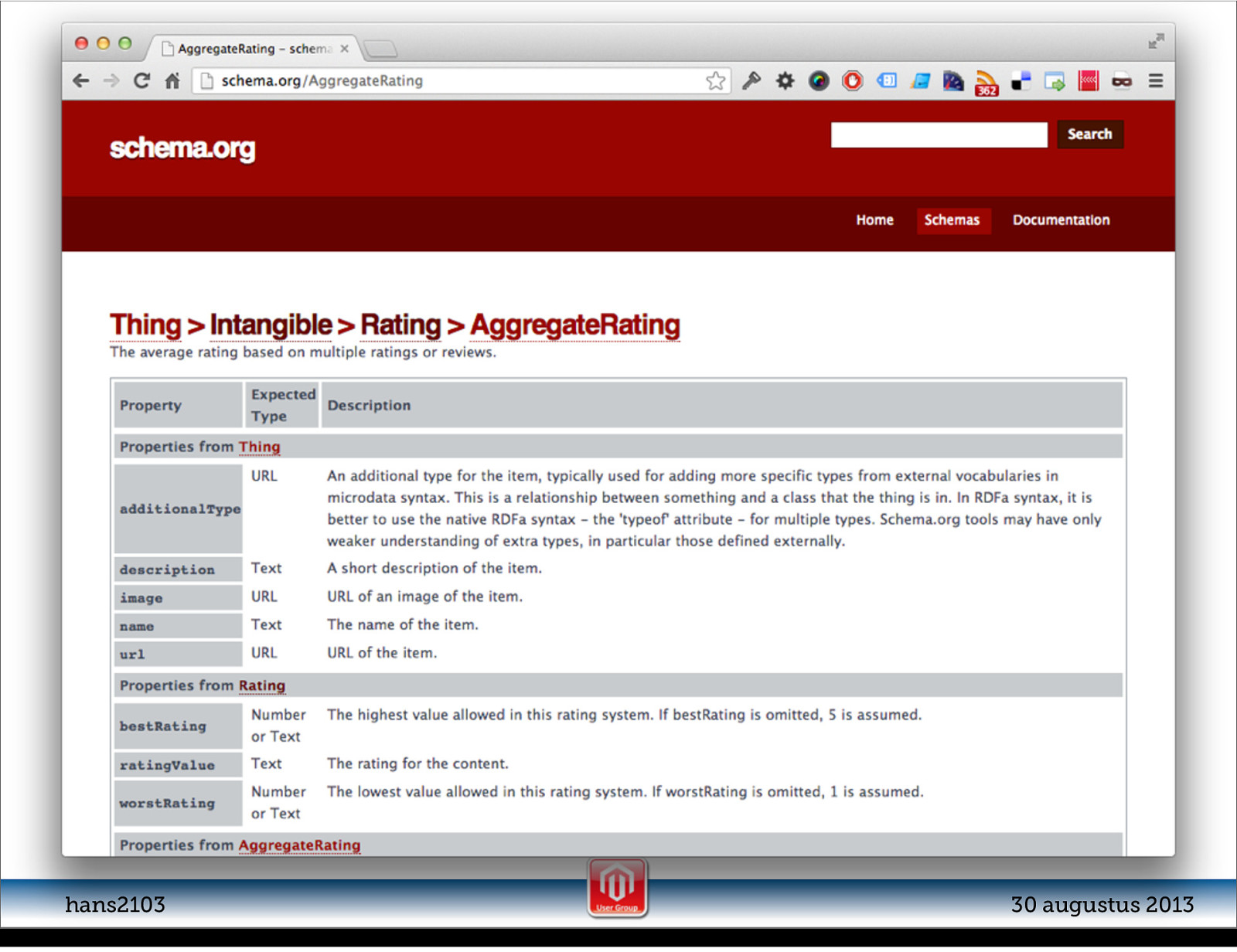The width and height of the screenshot is (1237, 952).
Task: Click the window with green arrow extension icon
Action: tap(1055, 81)
